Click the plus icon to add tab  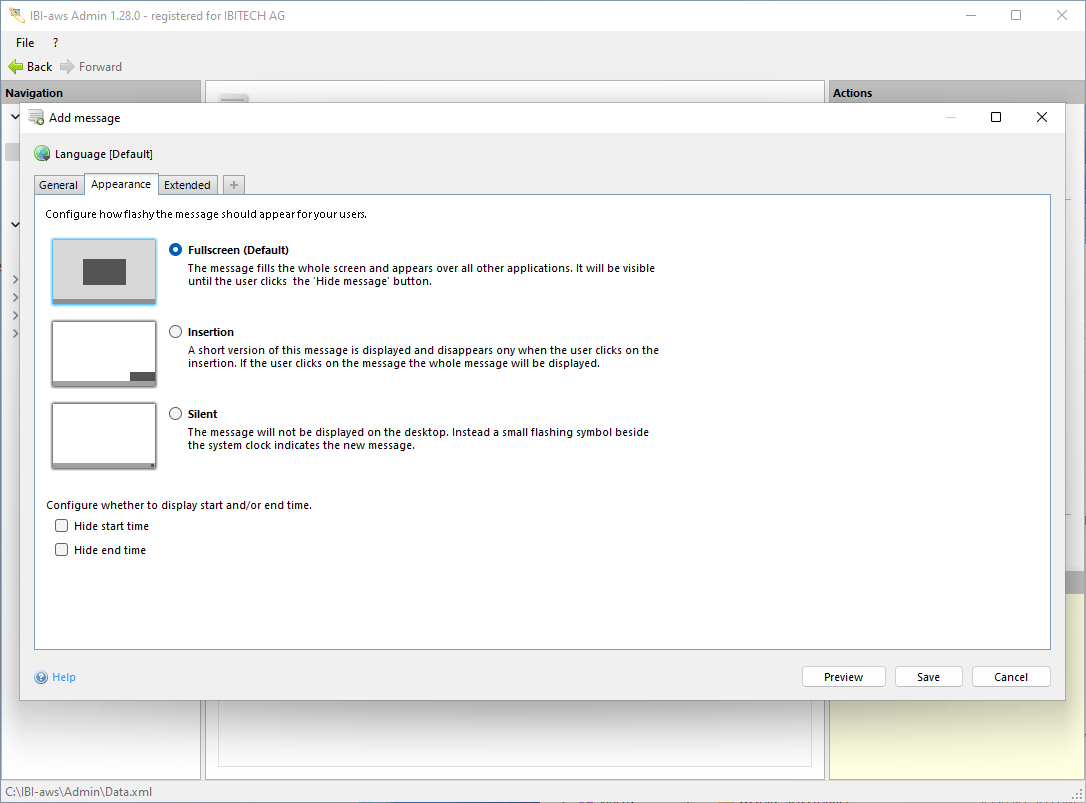233,185
